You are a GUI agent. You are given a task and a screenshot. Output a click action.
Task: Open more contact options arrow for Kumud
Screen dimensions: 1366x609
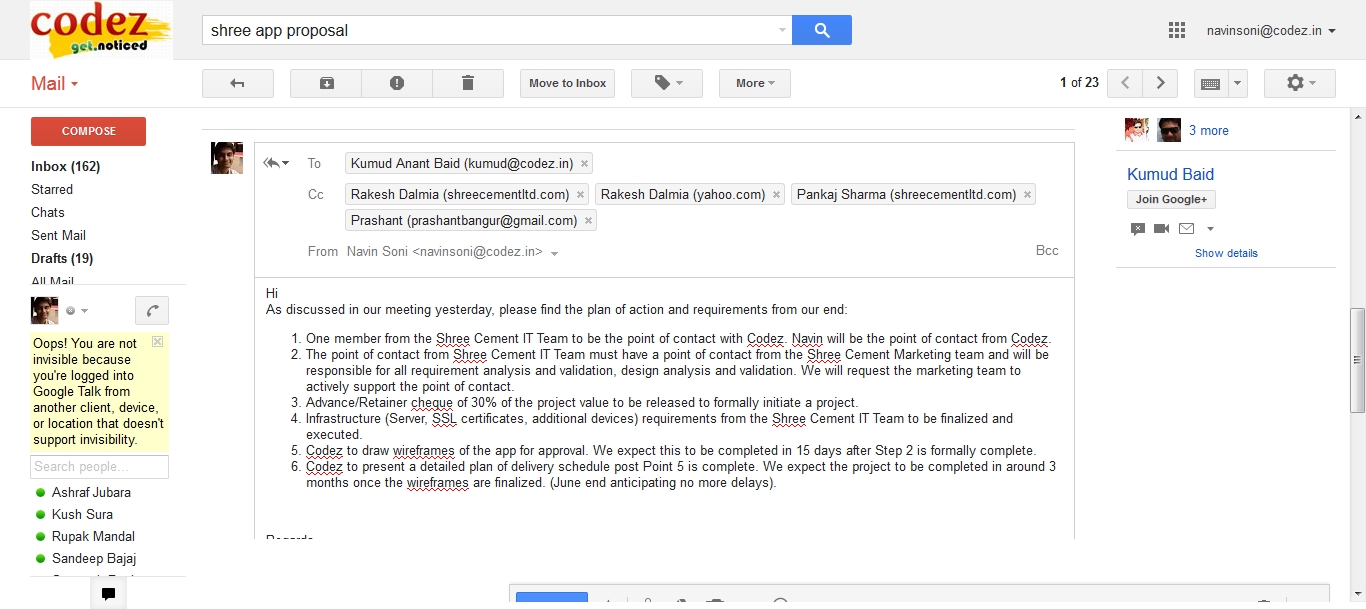tap(1210, 229)
